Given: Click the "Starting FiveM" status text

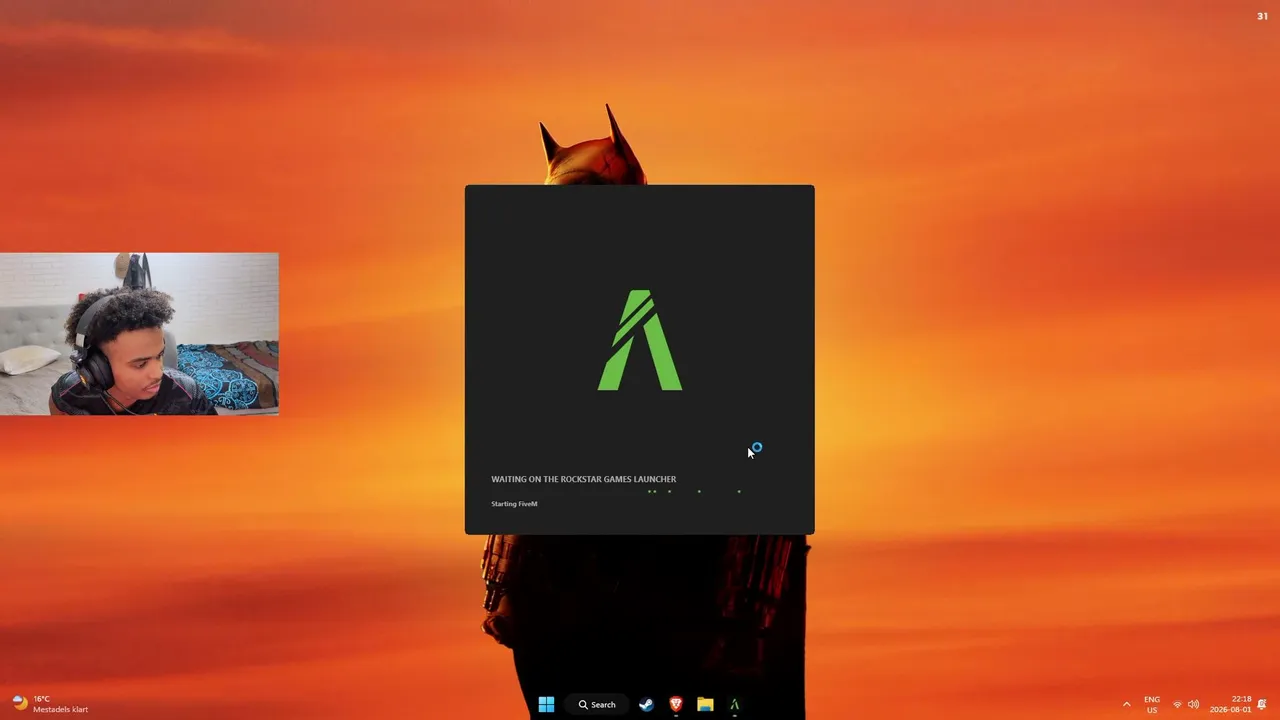Looking at the screenshot, I should click(x=514, y=504).
